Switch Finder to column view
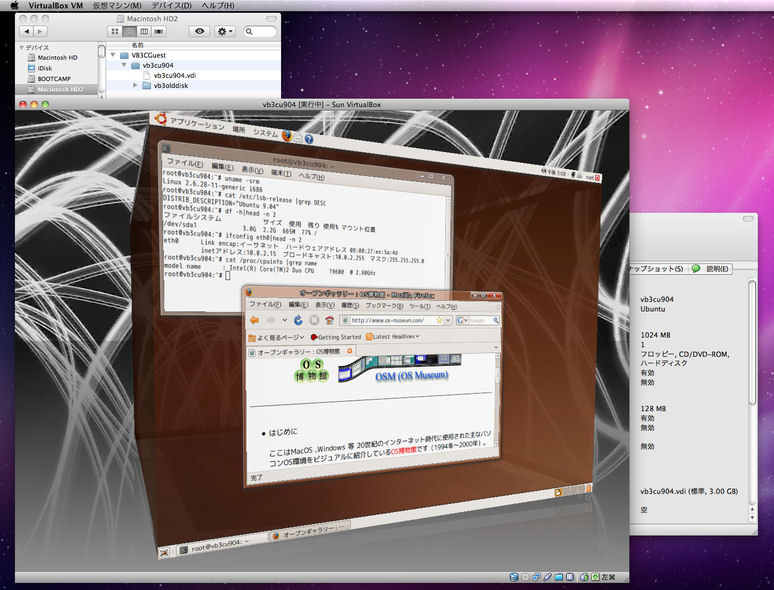The height and width of the screenshot is (590, 774). (144, 31)
